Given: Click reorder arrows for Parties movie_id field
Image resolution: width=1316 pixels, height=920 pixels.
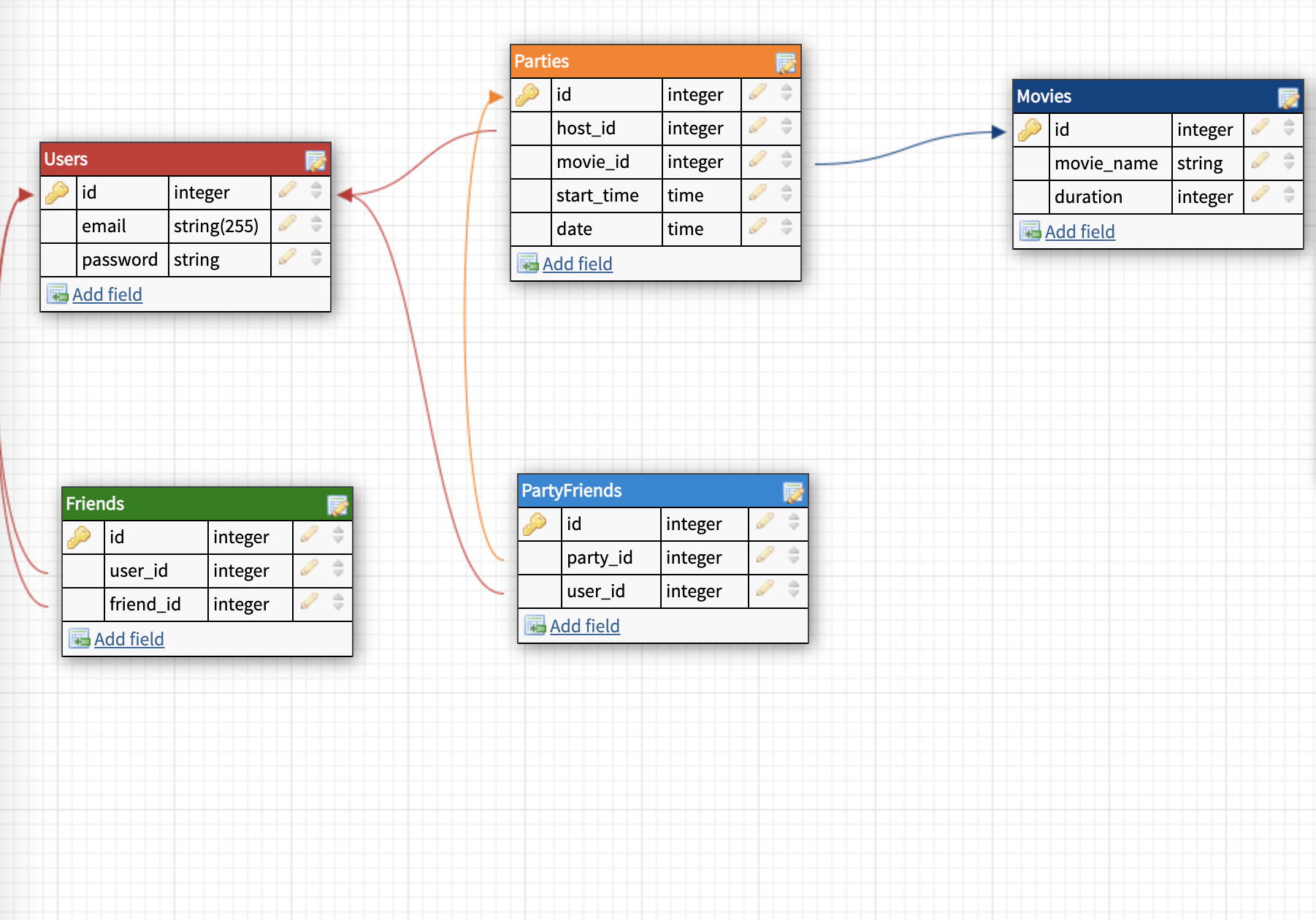Looking at the screenshot, I should click(x=787, y=159).
